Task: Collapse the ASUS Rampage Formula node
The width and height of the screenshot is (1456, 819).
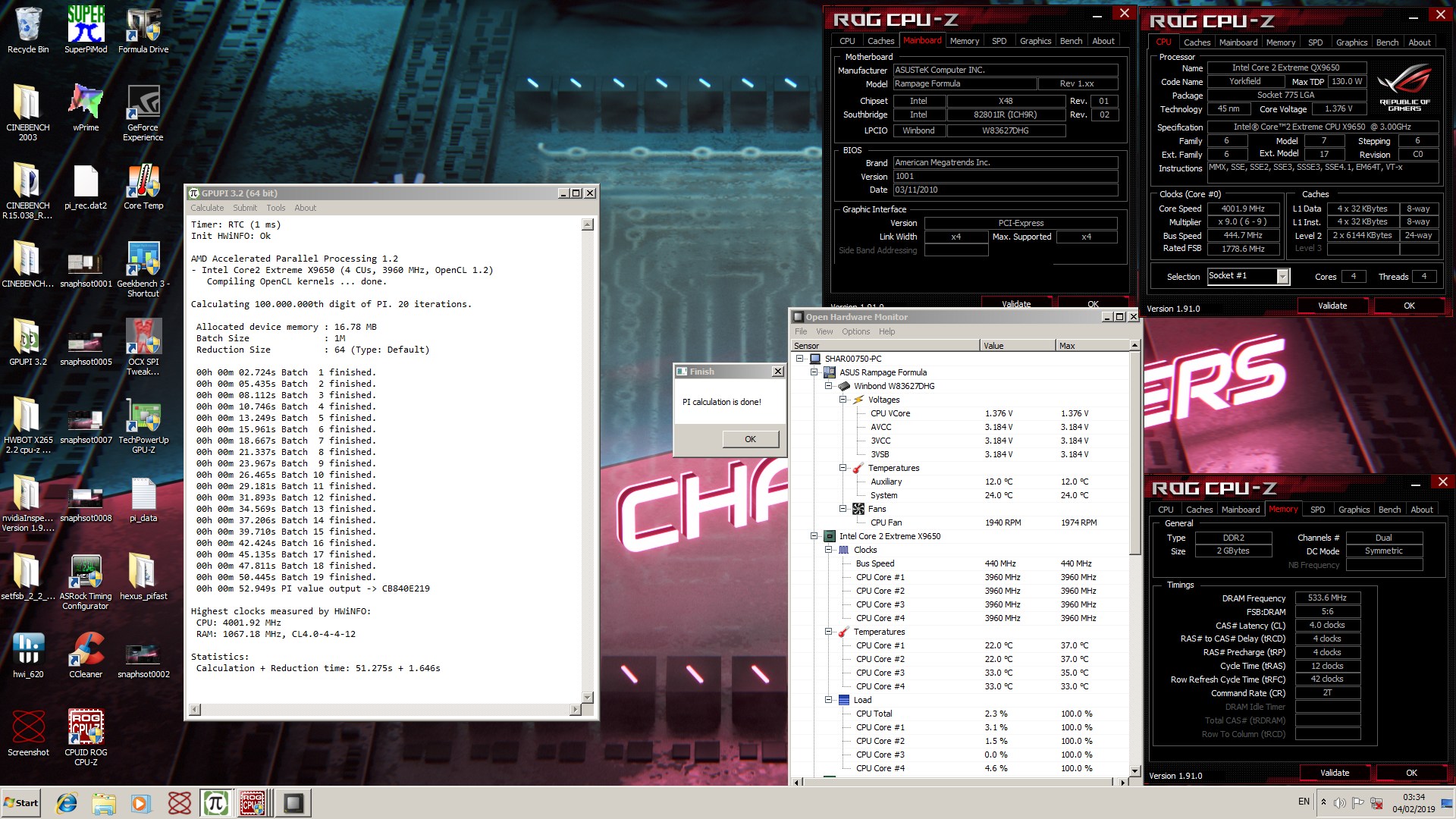Action: tap(814, 372)
